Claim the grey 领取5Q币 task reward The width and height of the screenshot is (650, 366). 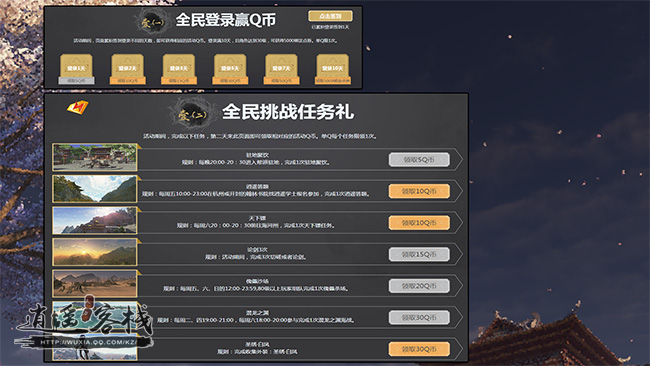point(419,160)
